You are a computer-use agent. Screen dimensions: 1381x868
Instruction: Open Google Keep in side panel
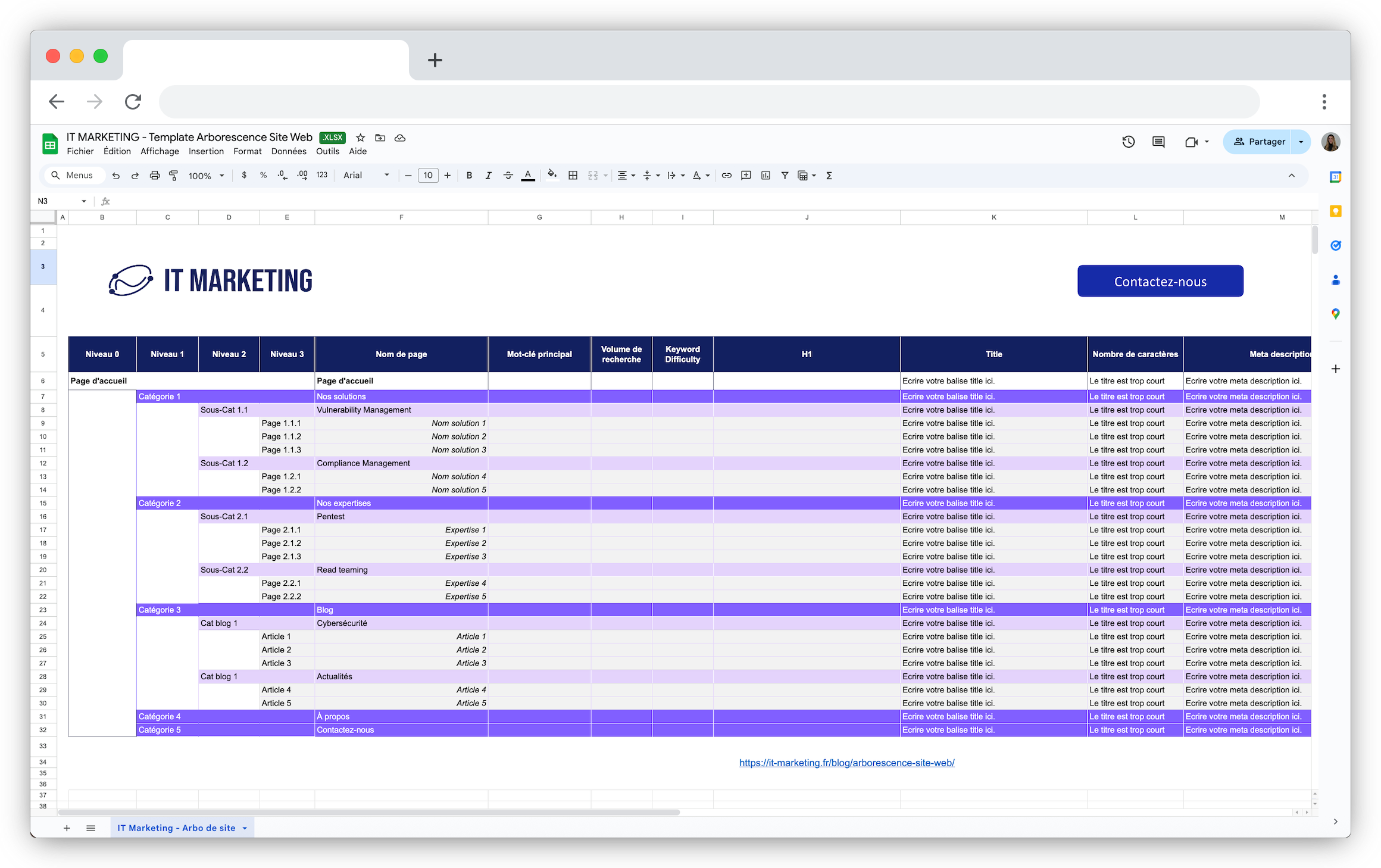tap(1335, 211)
